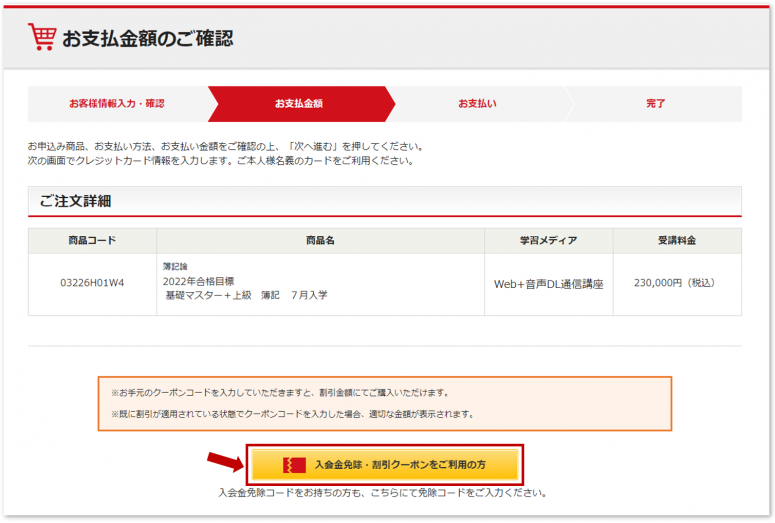Click the 学習メディア column header
The image size is (775, 523).
548,241
